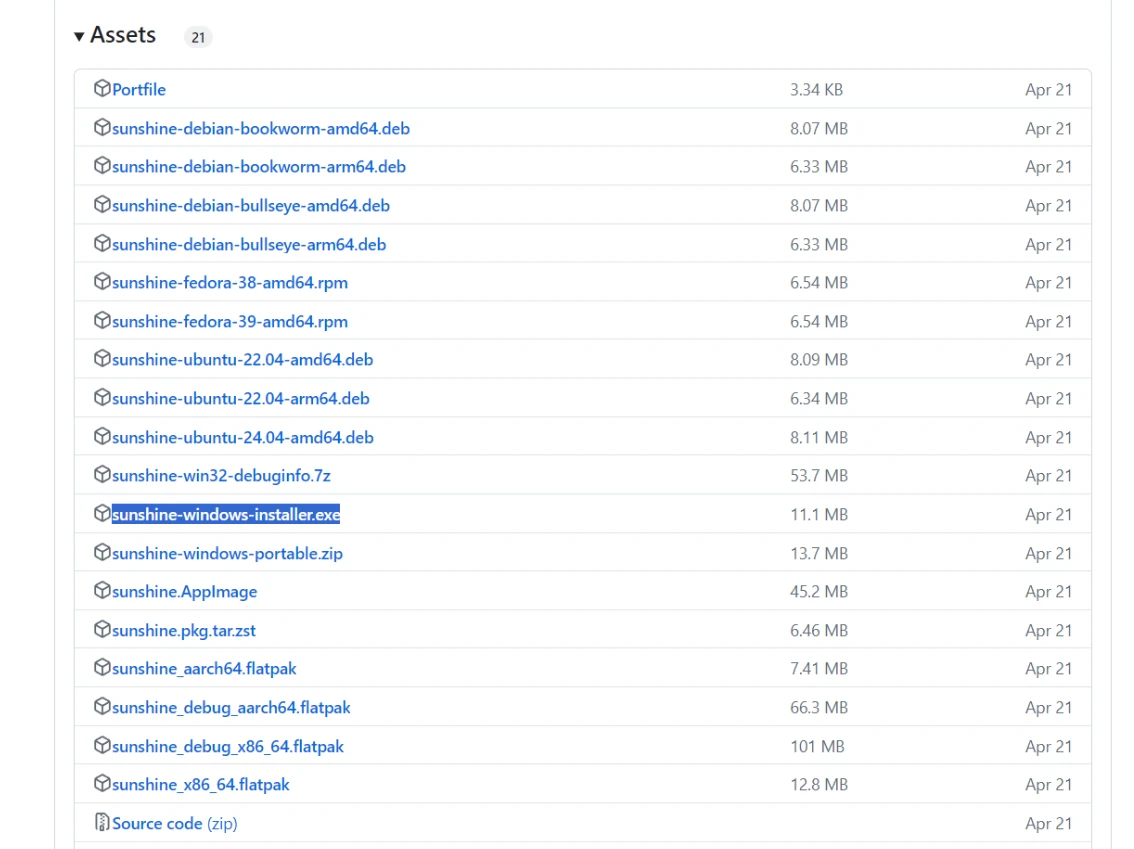
Task: Click package icon beside sunshine-fedora-38-amd64.rpm
Action: (x=101, y=282)
